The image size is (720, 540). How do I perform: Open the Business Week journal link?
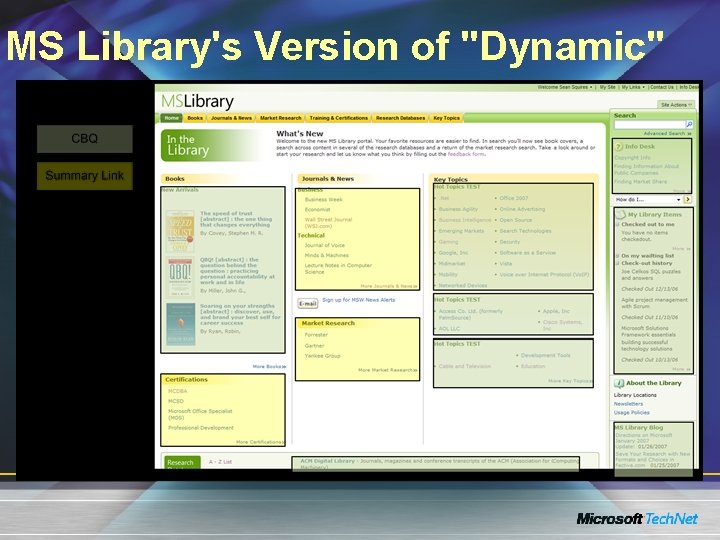[x=323, y=200]
